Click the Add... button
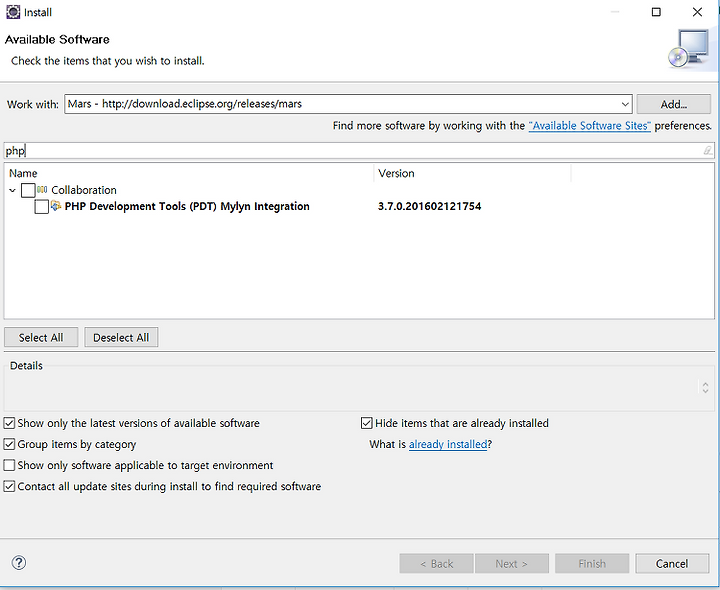The image size is (720, 590). (x=674, y=104)
